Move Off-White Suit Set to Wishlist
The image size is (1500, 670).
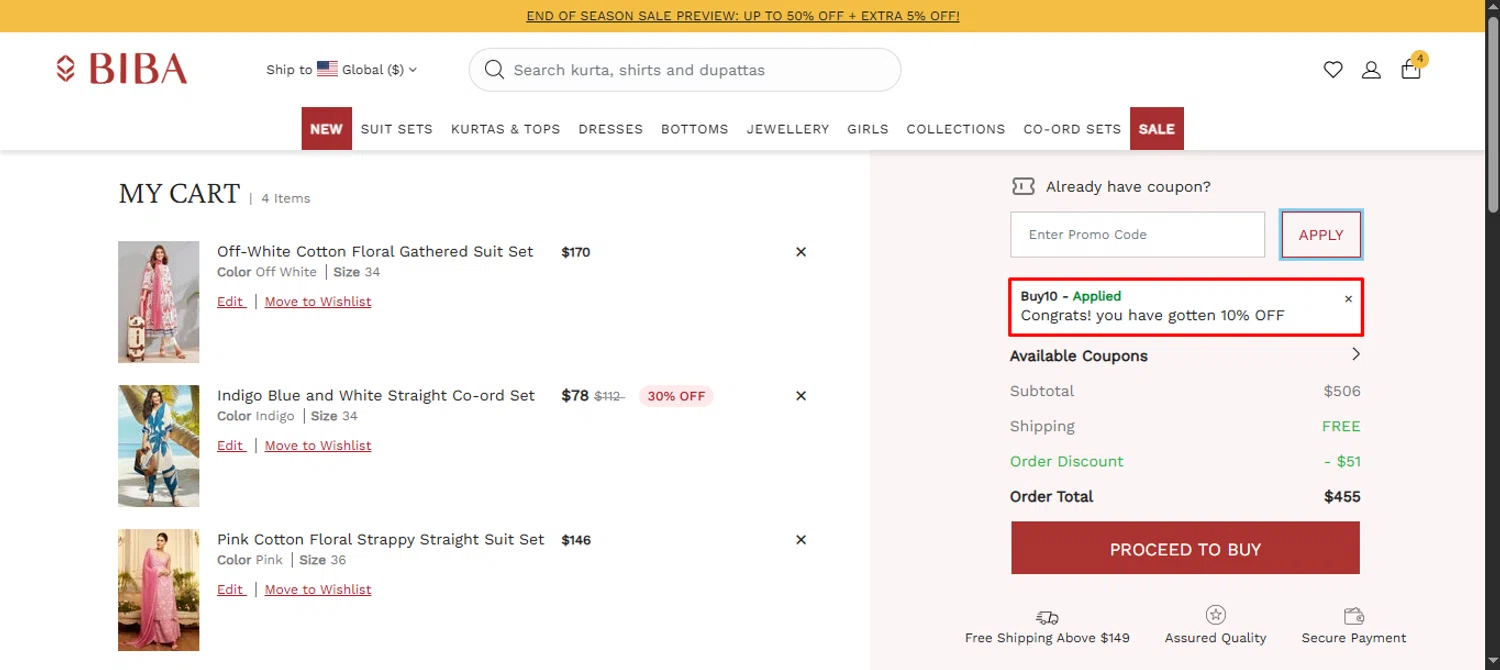point(318,301)
